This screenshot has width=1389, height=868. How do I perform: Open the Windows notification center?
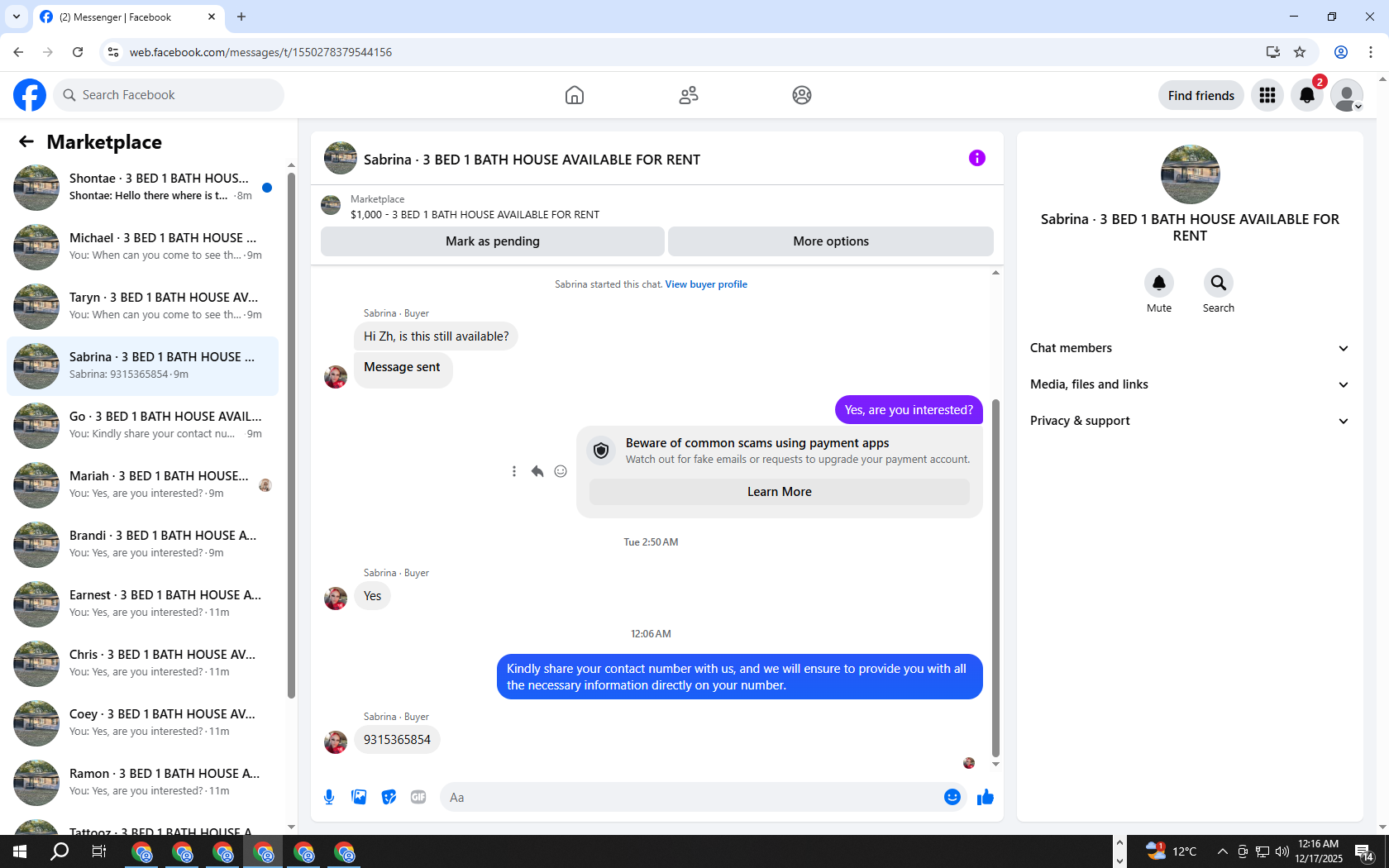[x=1364, y=851]
